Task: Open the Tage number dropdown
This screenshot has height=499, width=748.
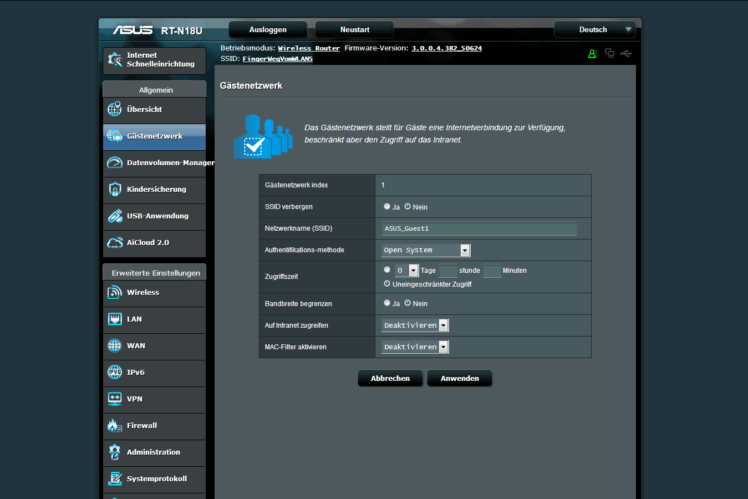Action: pos(406,270)
